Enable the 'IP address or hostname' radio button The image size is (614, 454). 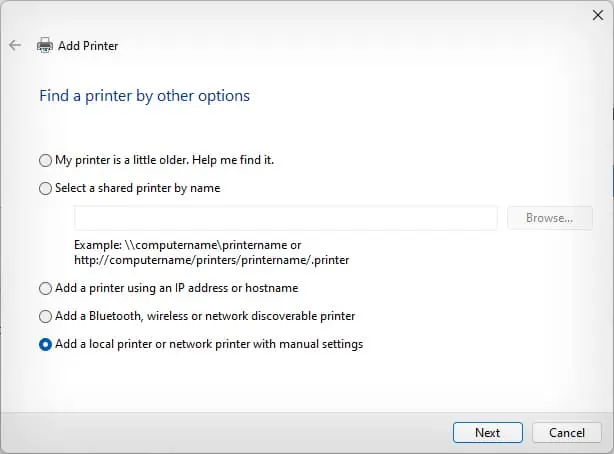tap(45, 288)
